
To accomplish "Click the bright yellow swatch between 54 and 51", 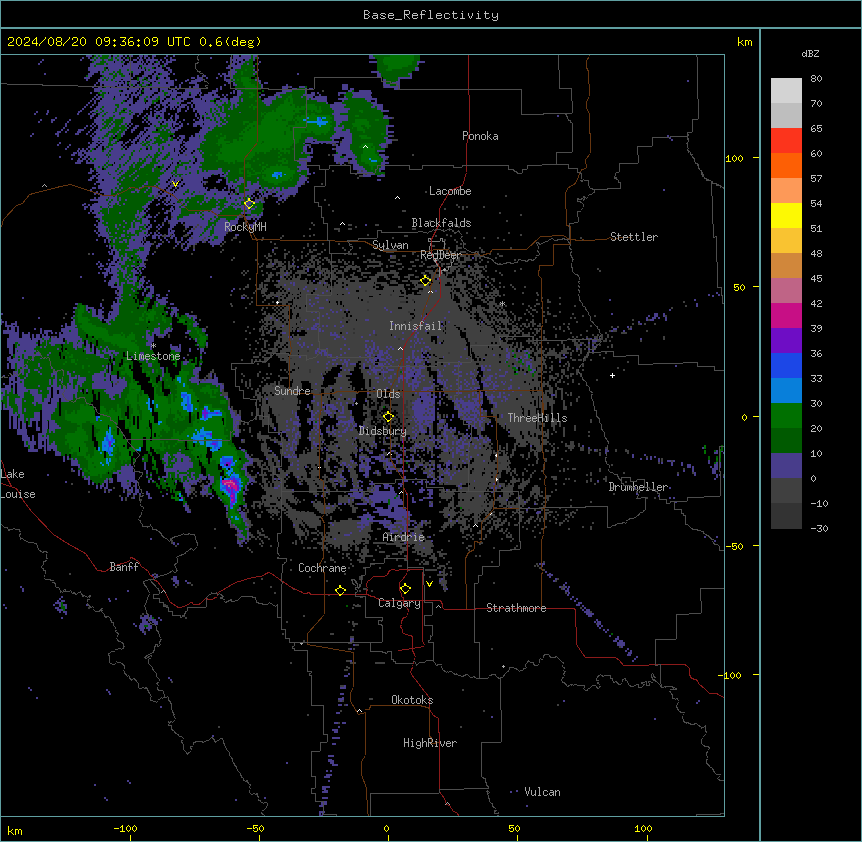I will 786,215.
